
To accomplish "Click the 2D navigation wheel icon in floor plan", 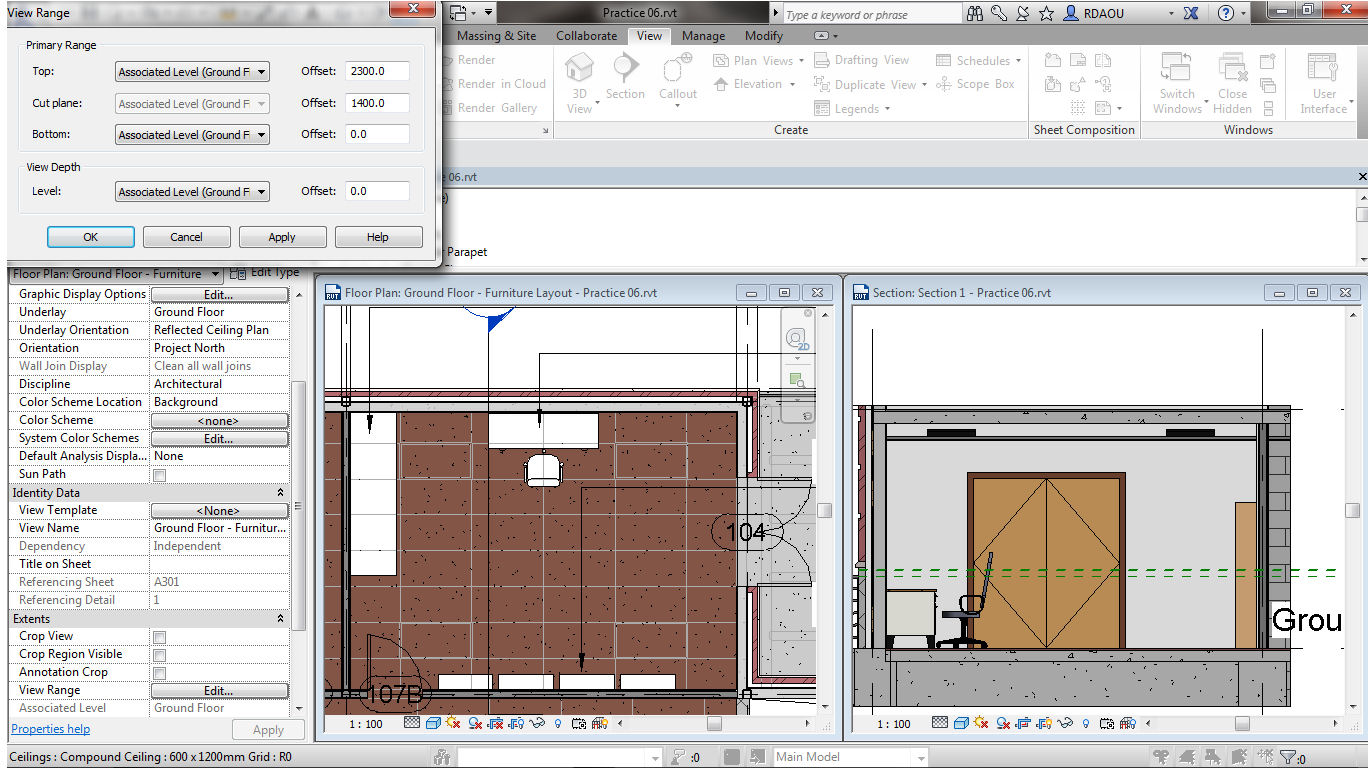I will click(x=797, y=338).
